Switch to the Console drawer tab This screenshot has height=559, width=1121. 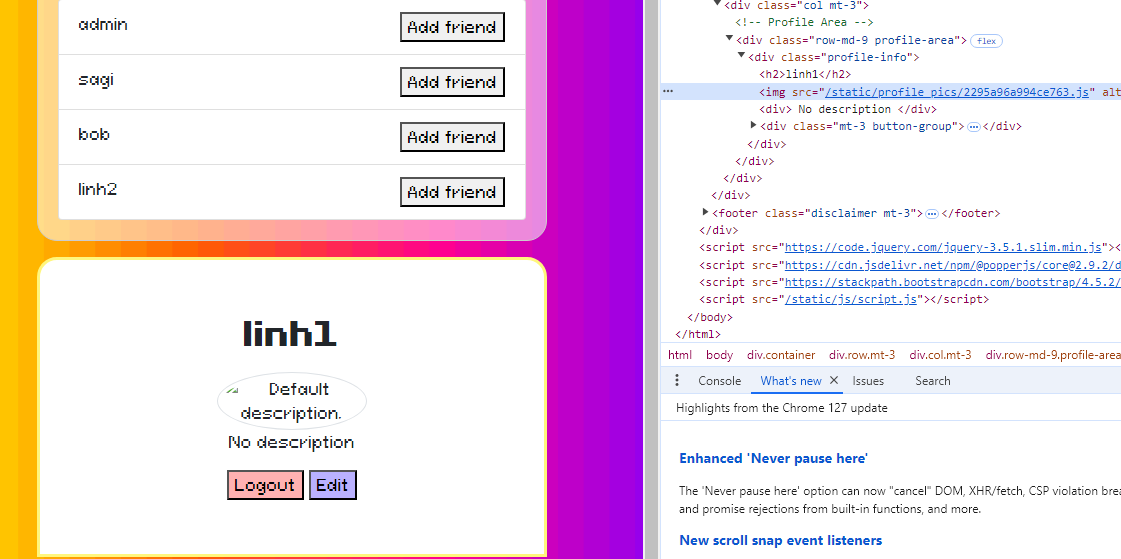coord(719,381)
